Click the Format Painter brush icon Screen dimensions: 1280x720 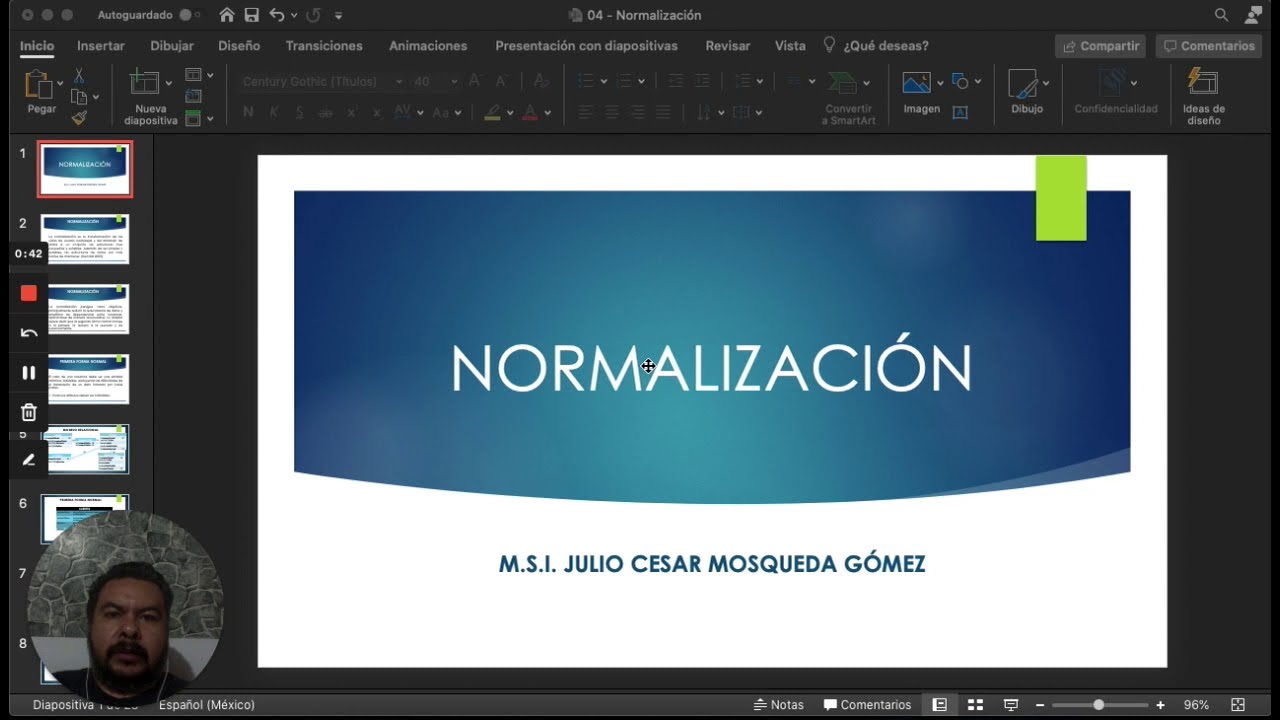[79, 118]
